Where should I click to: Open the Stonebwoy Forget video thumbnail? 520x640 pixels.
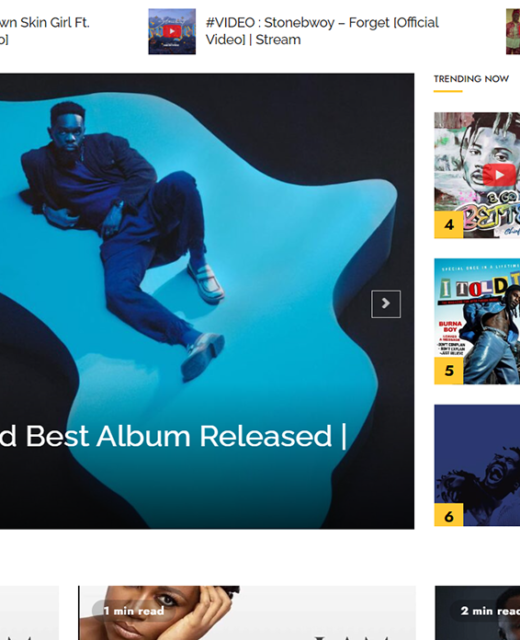tap(172, 31)
